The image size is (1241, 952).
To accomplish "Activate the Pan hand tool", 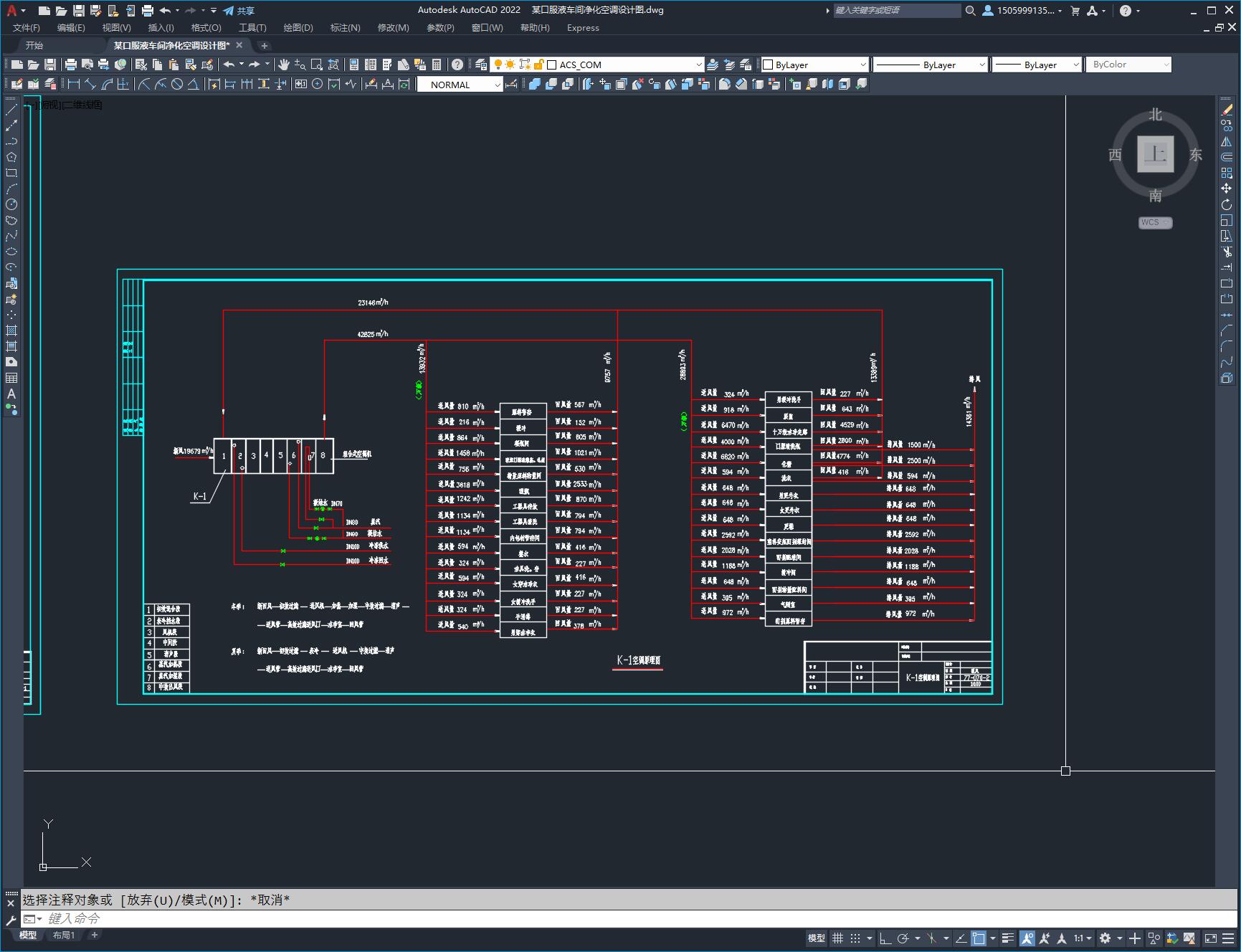I will click(x=283, y=65).
